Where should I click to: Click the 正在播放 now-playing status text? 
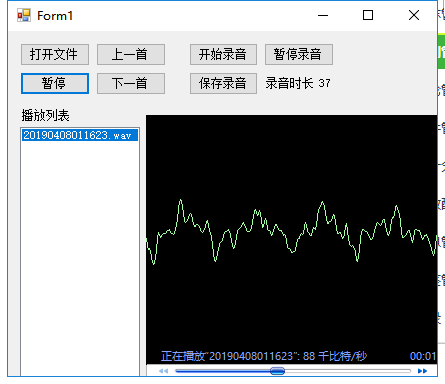tap(264, 356)
